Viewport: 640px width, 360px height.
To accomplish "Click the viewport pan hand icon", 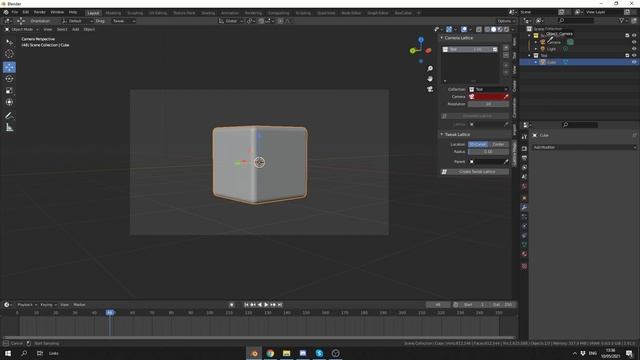I will click(x=430, y=78).
